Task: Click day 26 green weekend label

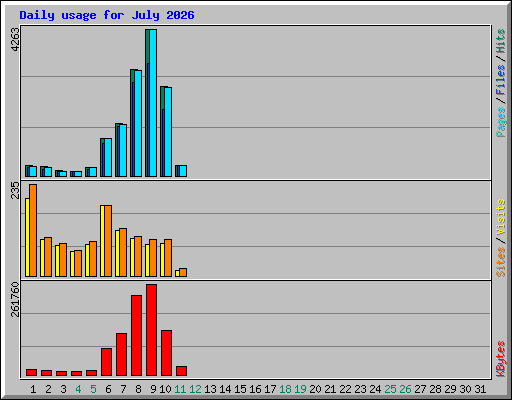Action: pos(405,389)
